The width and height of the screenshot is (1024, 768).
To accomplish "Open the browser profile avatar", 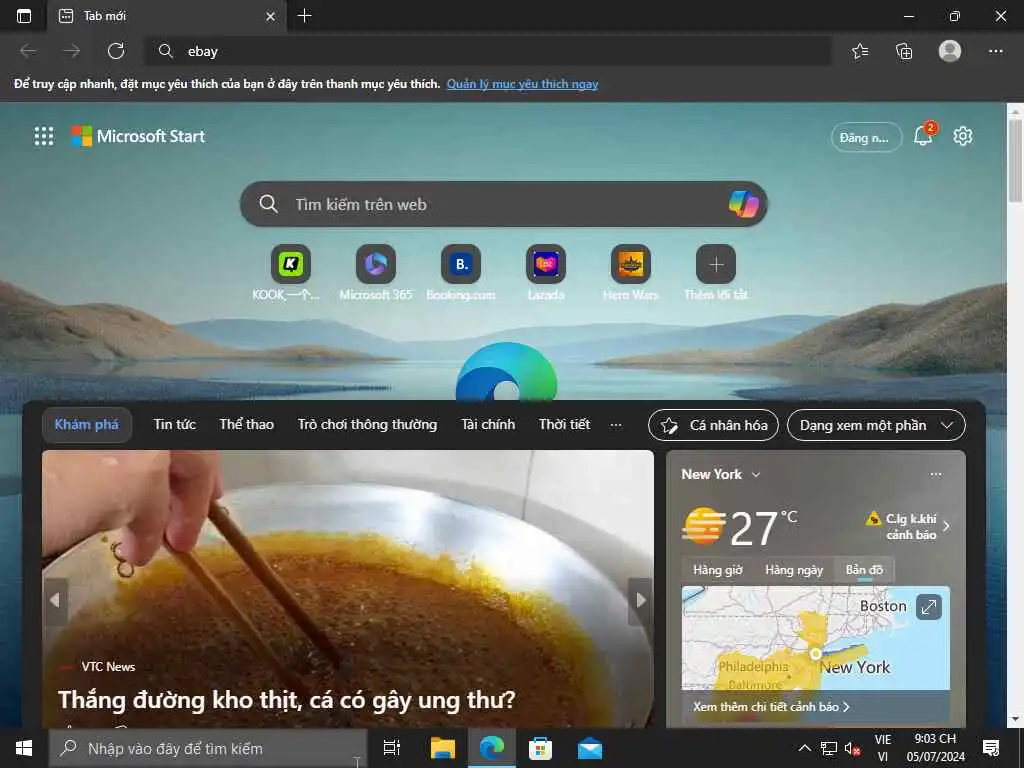I will (950, 51).
